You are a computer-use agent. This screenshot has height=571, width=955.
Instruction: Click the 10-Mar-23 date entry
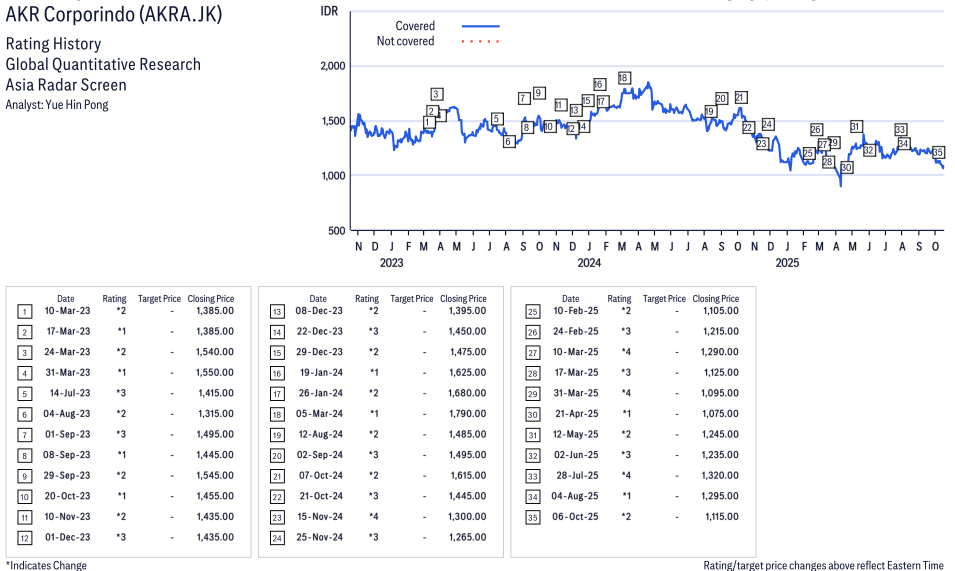point(65,311)
